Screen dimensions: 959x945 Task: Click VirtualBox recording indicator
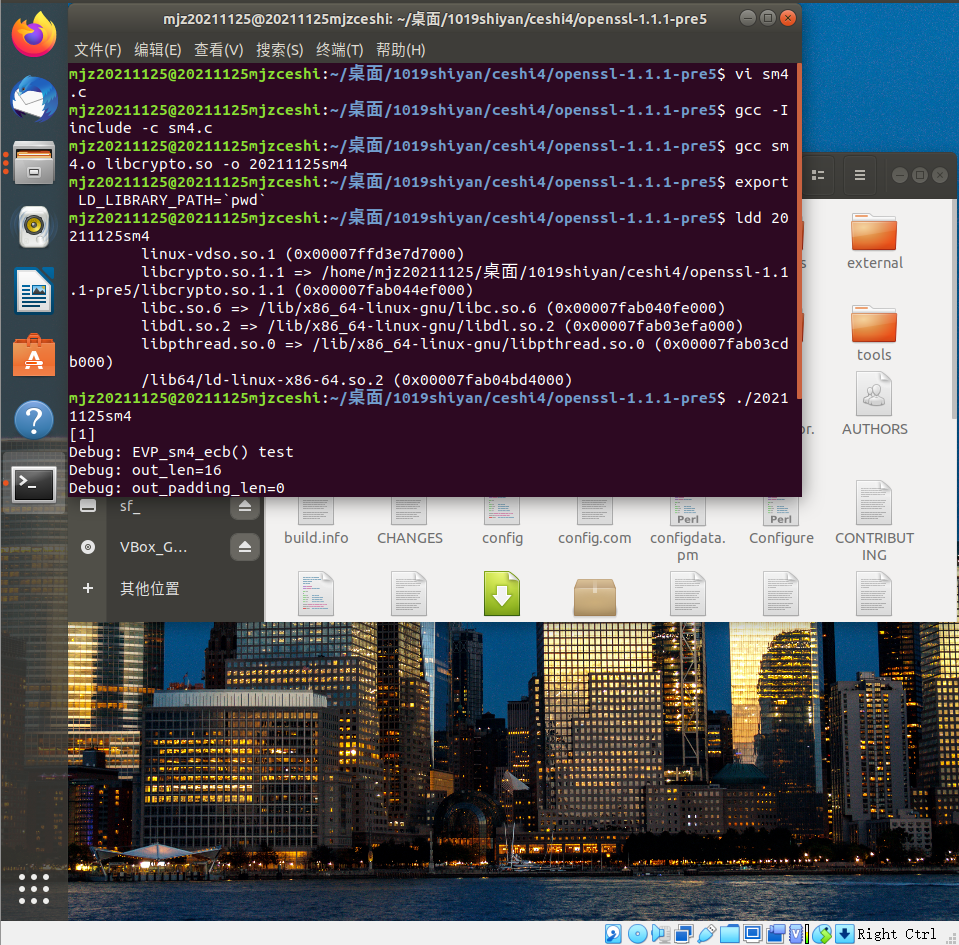point(776,933)
